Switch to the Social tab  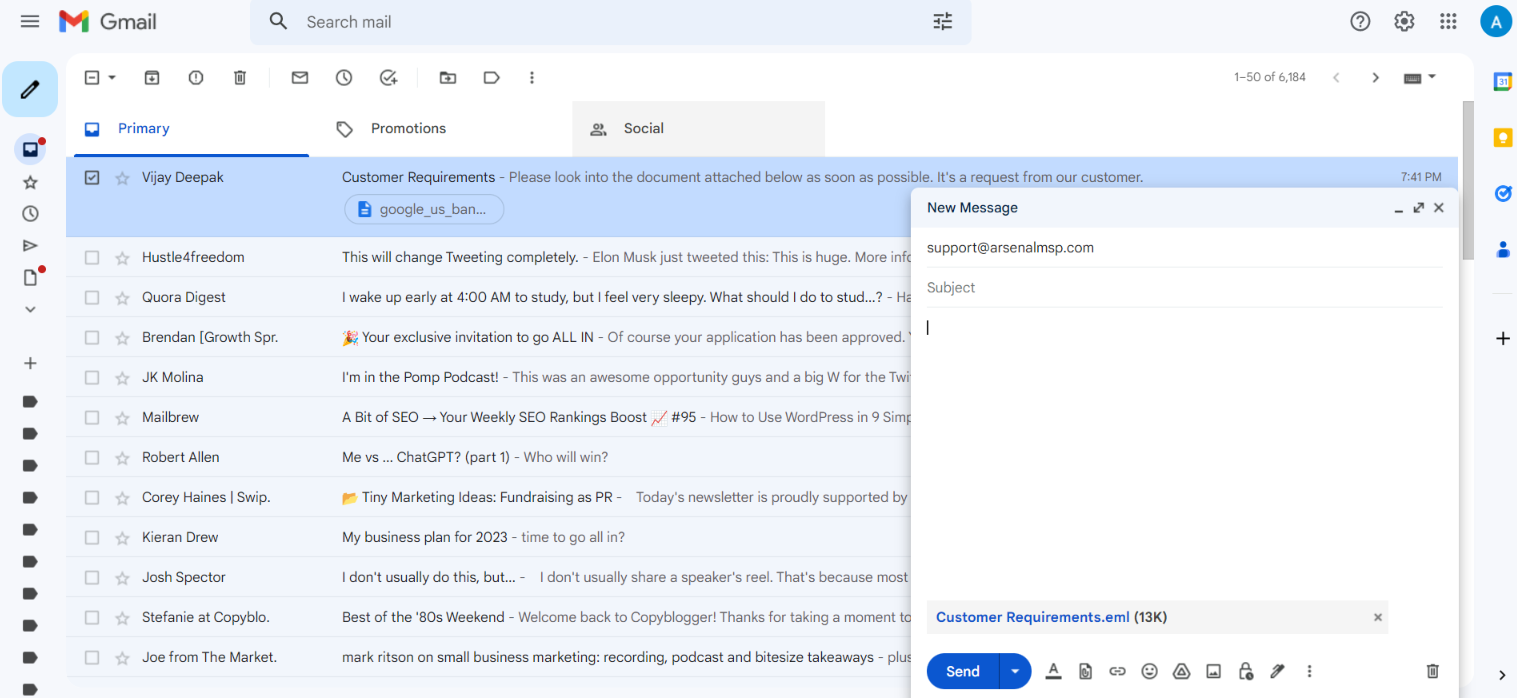[643, 128]
